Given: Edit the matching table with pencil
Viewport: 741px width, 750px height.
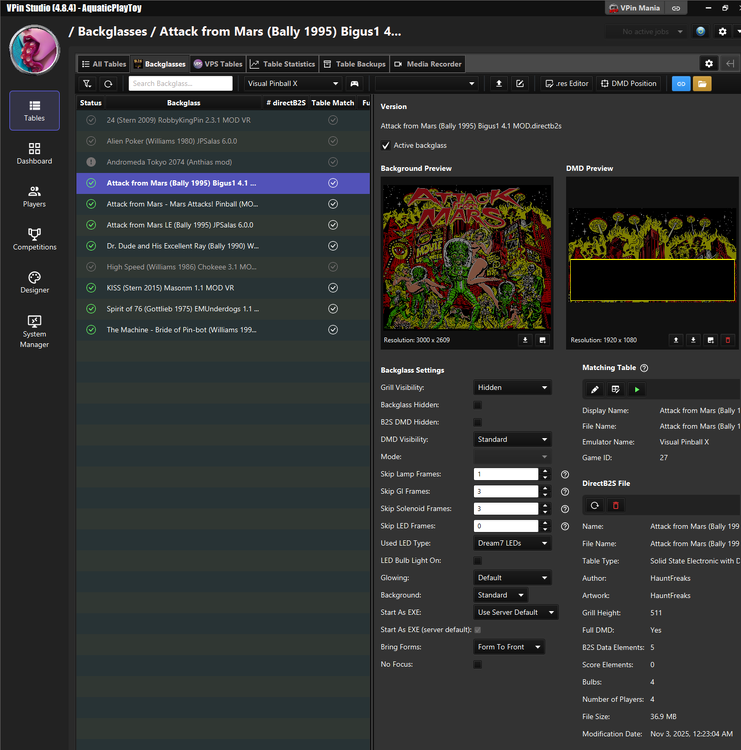Looking at the screenshot, I should click(x=595, y=390).
